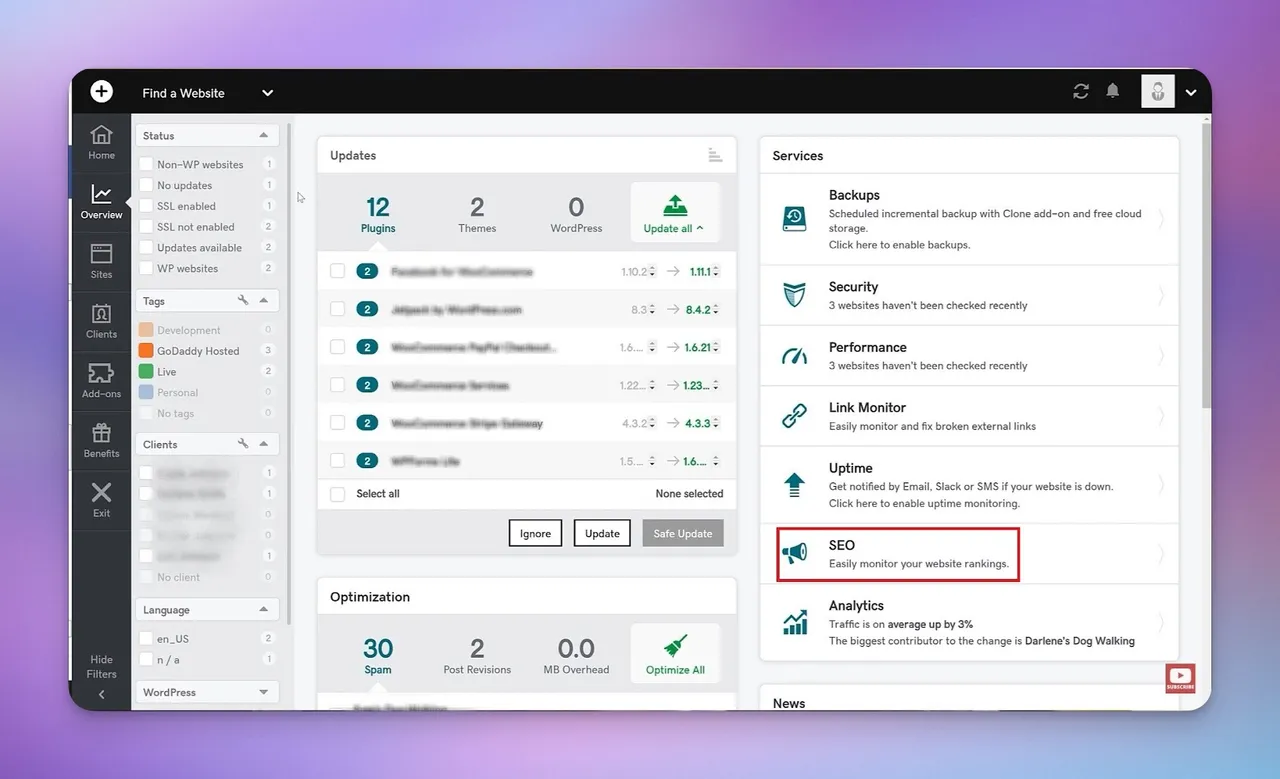1280x779 pixels.
Task: Expand the Backups row chevron
Action: 1161,219
